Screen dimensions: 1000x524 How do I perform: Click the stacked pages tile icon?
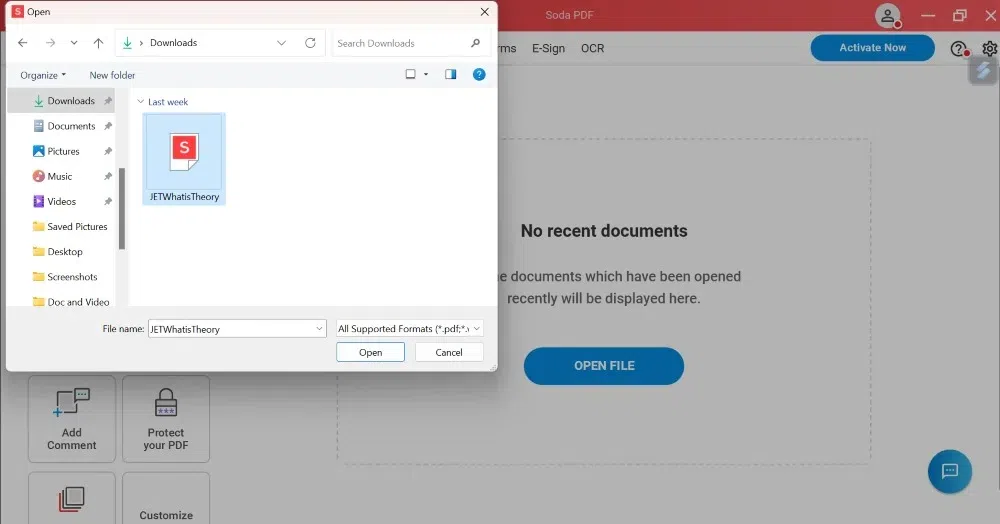[x=71, y=499]
